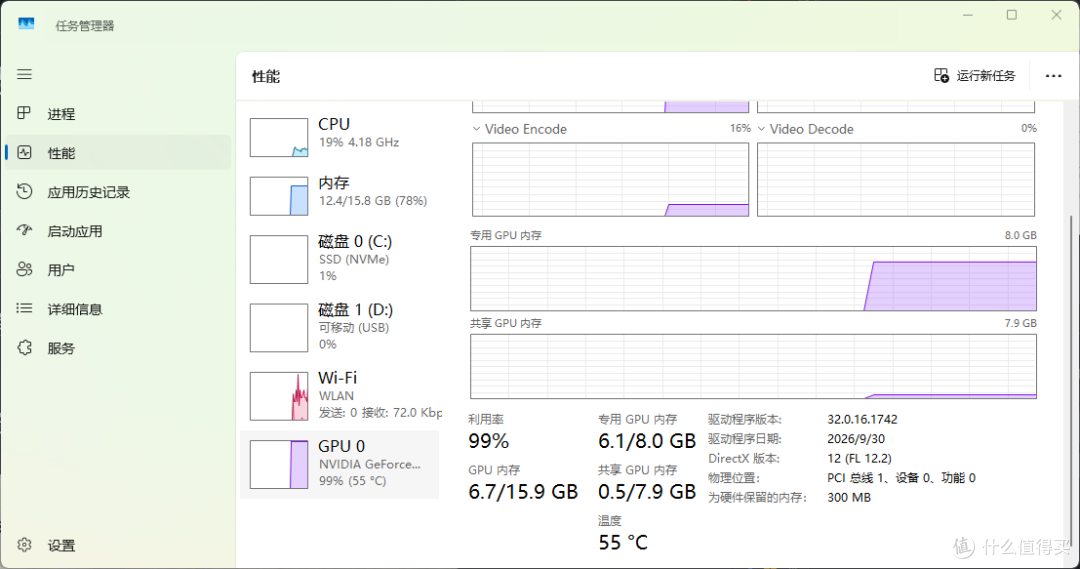The height and width of the screenshot is (569, 1080).
Task: Click the 7.9 GB graph maximum label
Action: tap(1020, 323)
